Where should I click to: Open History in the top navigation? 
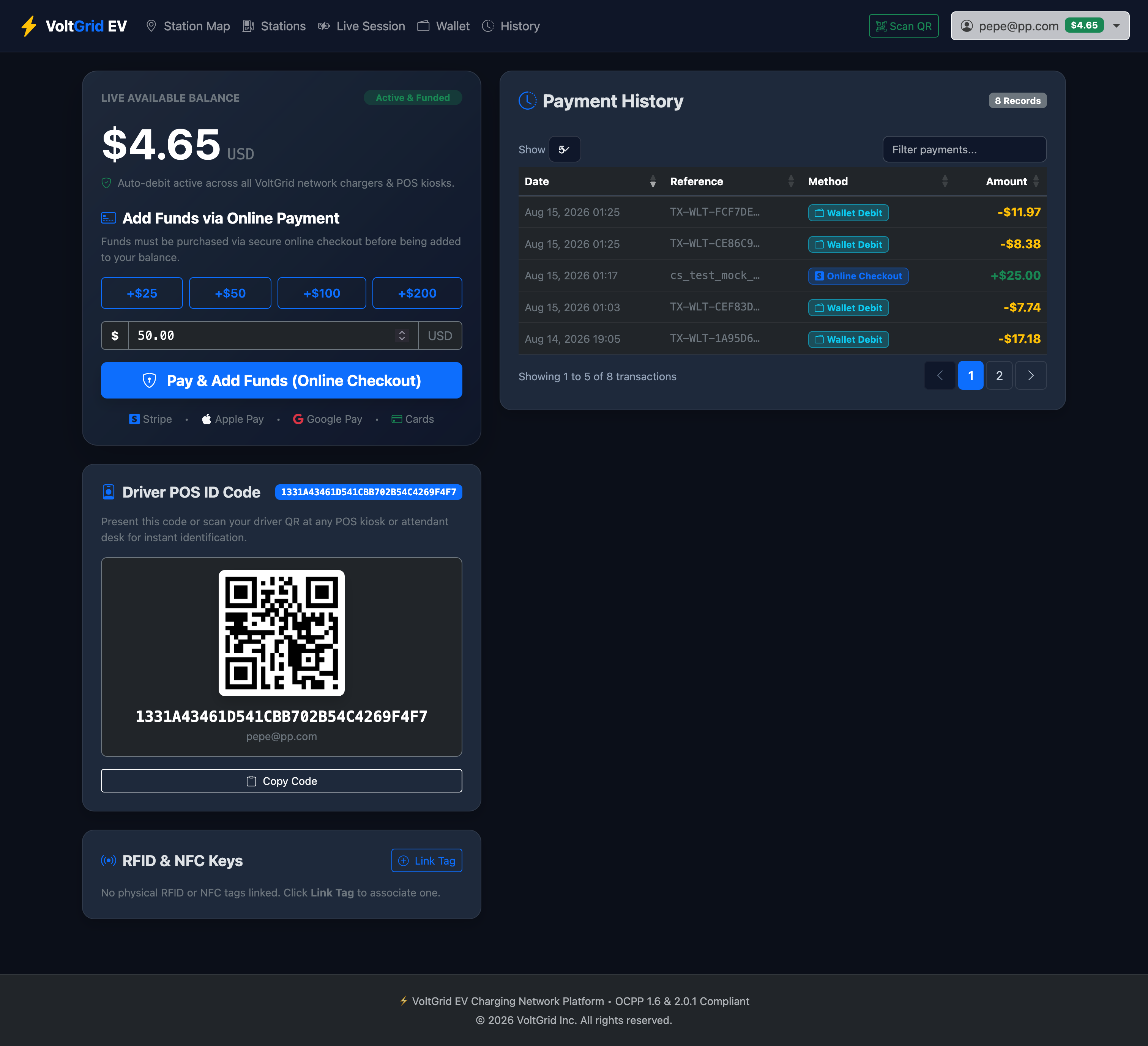[x=511, y=26]
